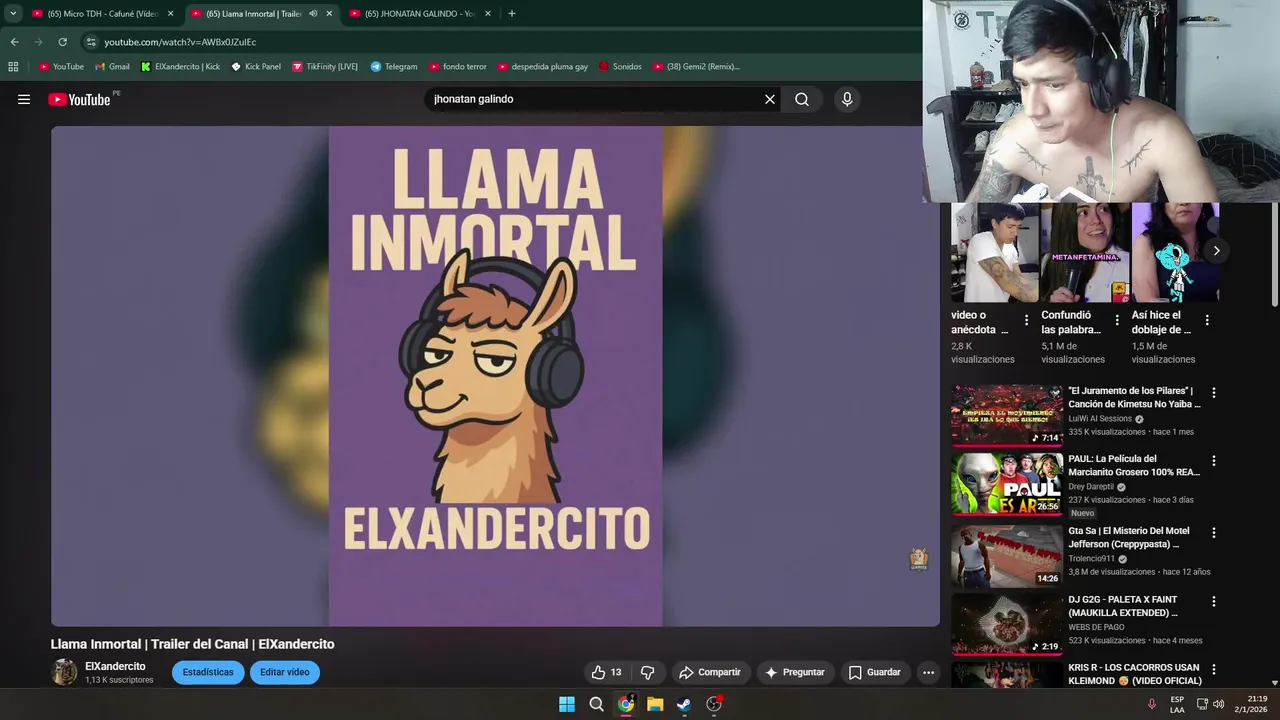Open options for 'Así hice el doblaje' short
The image size is (1280, 720).
point(1207,321)
